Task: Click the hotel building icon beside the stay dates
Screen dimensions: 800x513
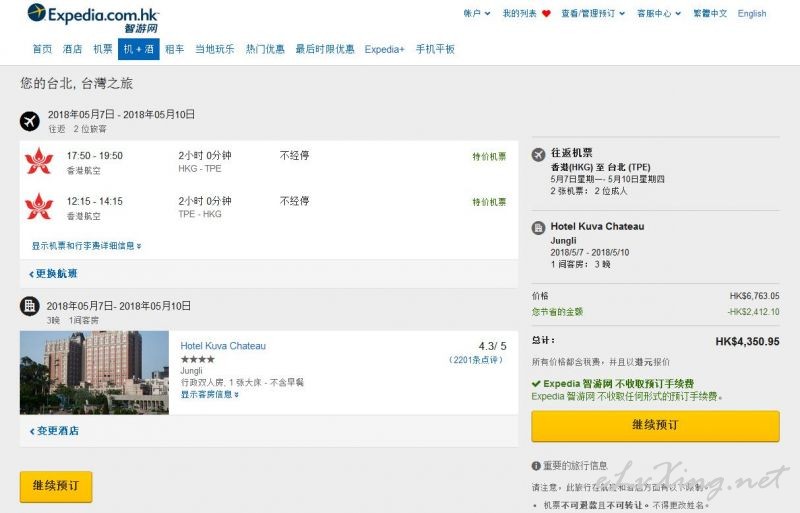Action: (30, 306)
